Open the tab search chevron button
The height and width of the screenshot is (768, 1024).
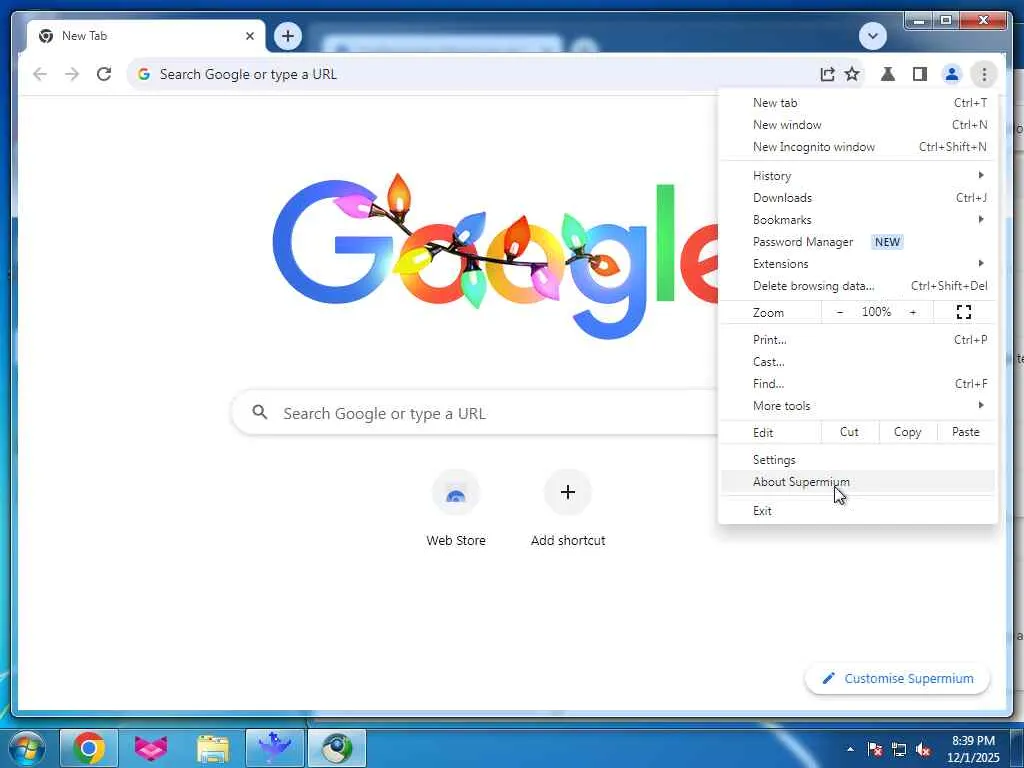click(x=872, y=36)
